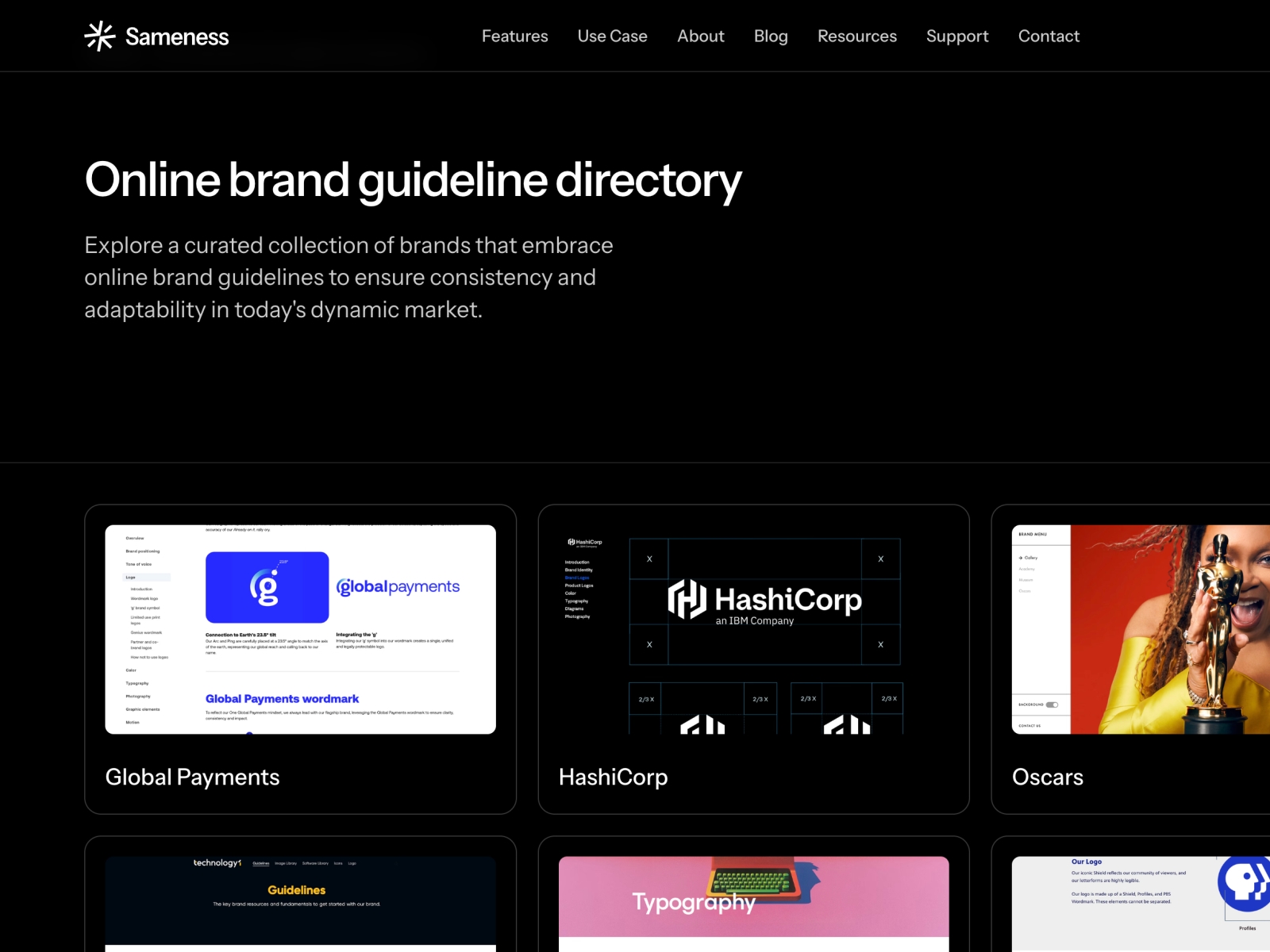
Task: Click the Oscars card title
Action: [1048, 777]
